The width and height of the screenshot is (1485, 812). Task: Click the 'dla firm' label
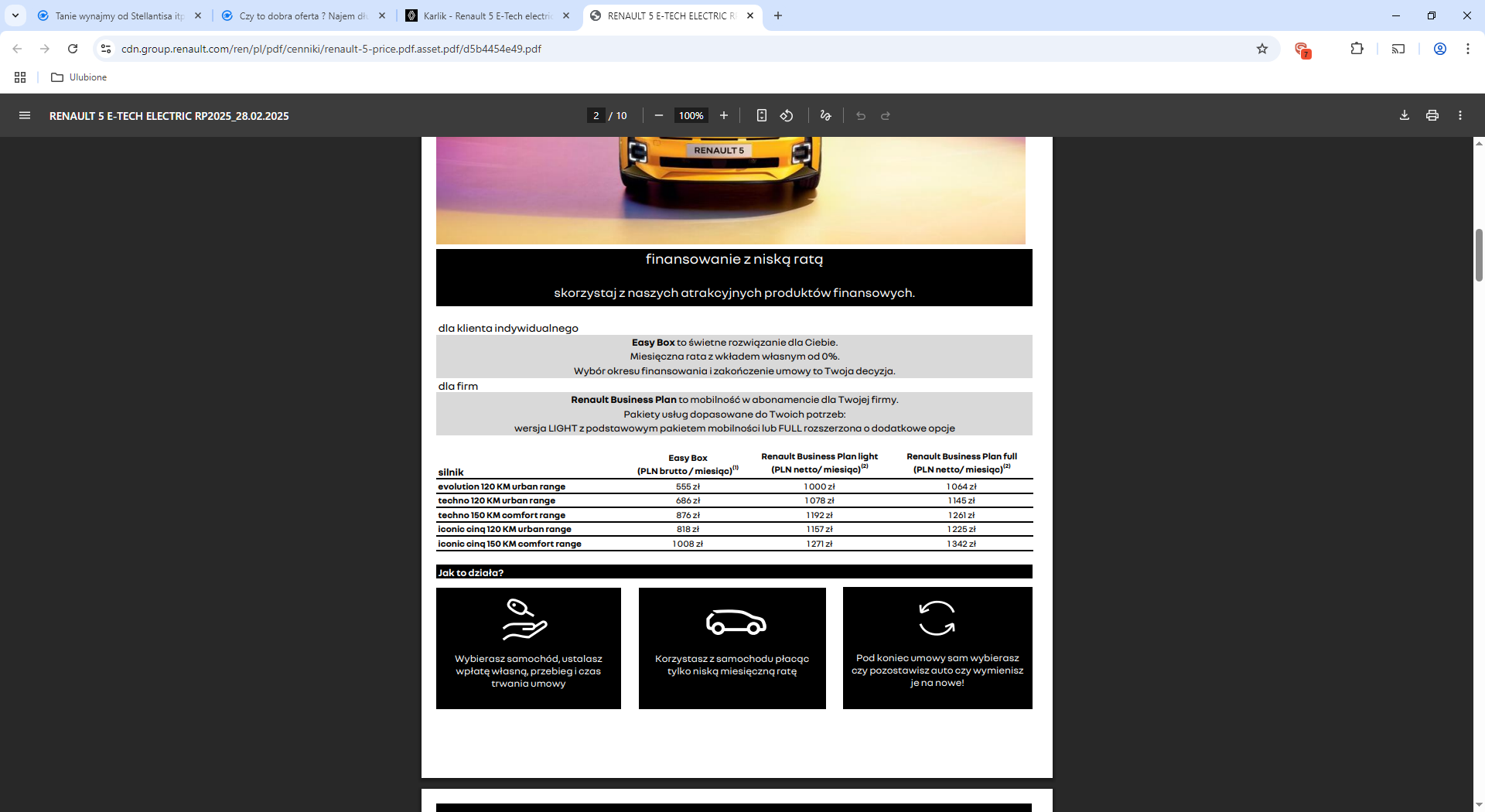(x=458, y=386)
